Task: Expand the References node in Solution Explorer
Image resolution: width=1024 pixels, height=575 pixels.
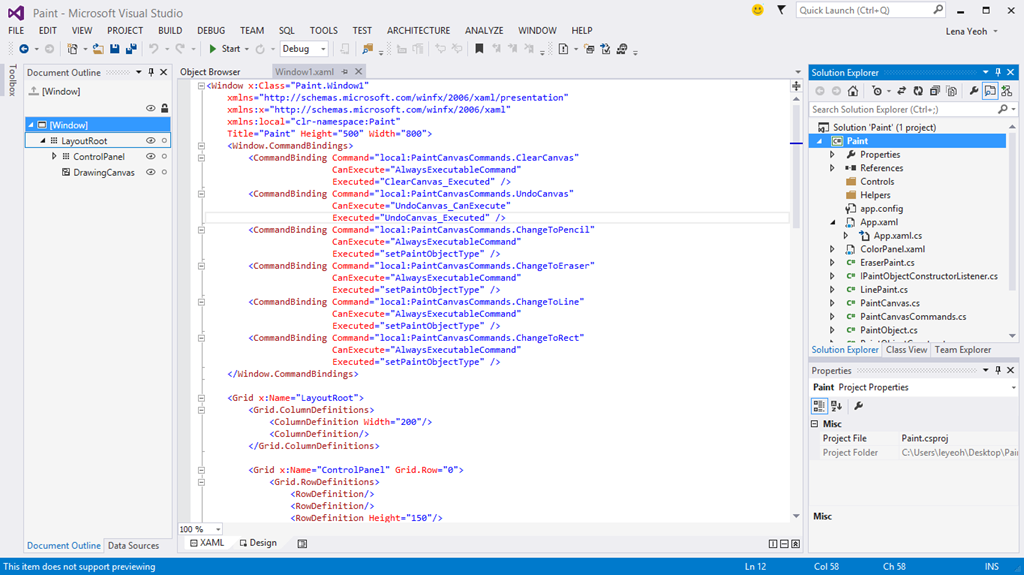Action: tap(832, 168)
